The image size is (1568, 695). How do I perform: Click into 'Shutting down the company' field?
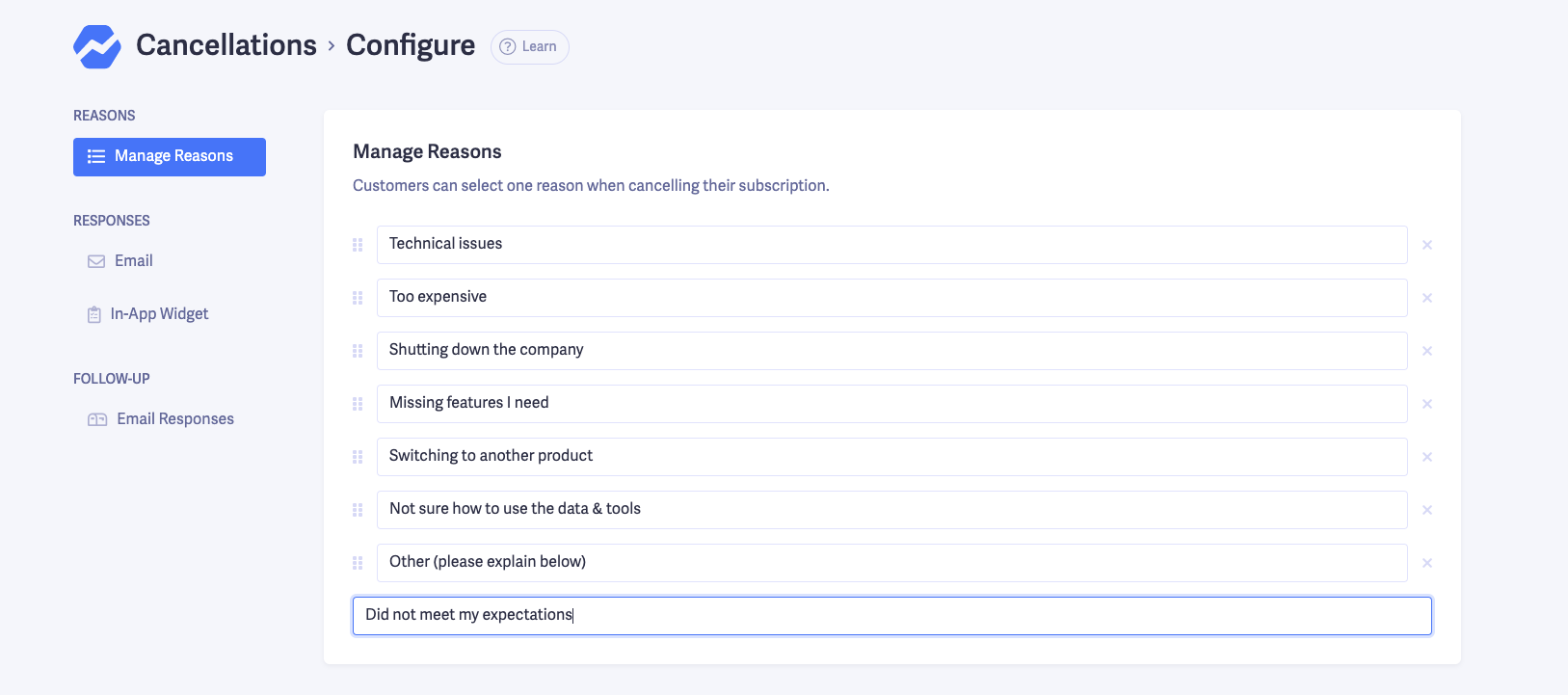point(891,351)
